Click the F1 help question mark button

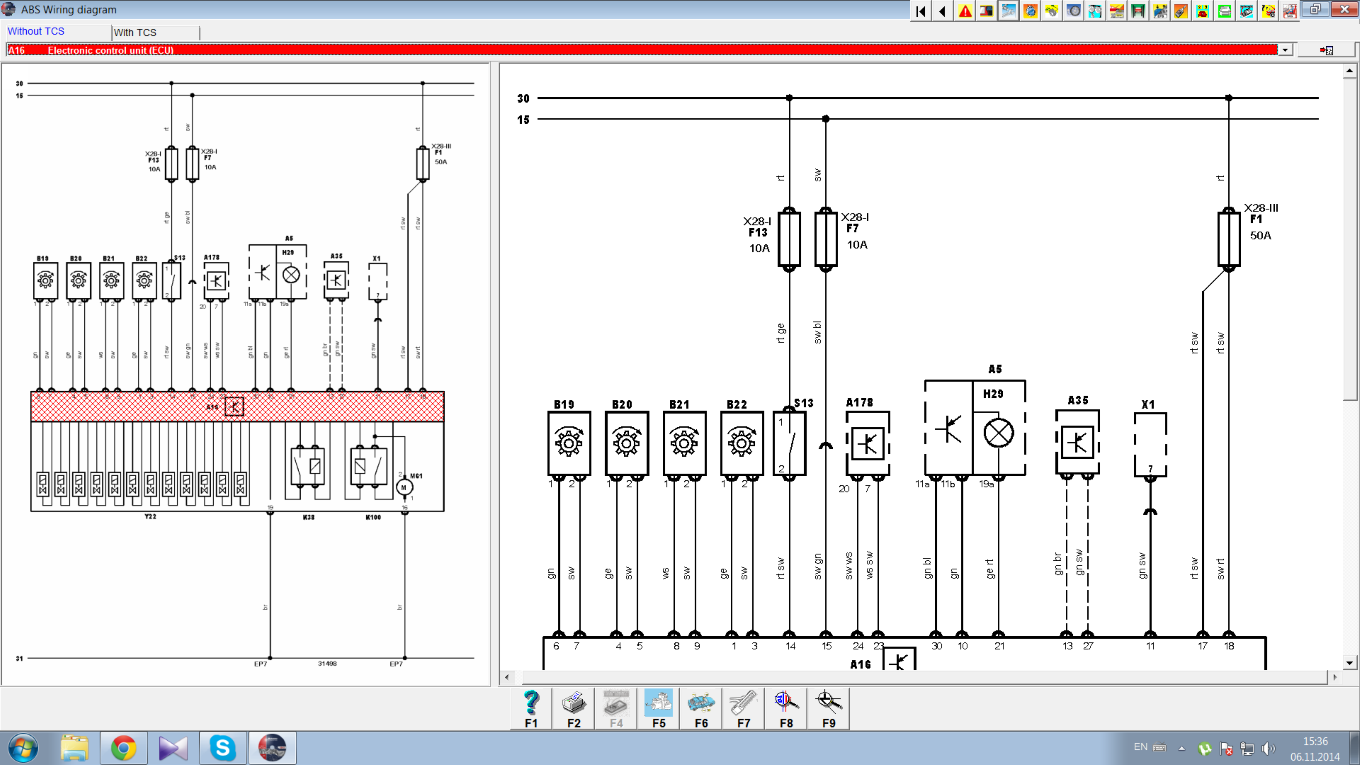(531, 709)
